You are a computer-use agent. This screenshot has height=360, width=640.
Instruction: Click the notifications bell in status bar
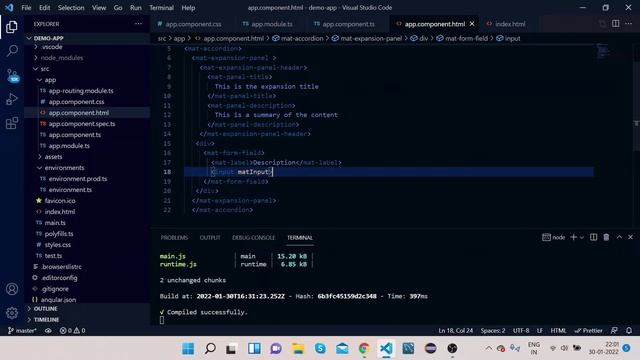[629, 330]
